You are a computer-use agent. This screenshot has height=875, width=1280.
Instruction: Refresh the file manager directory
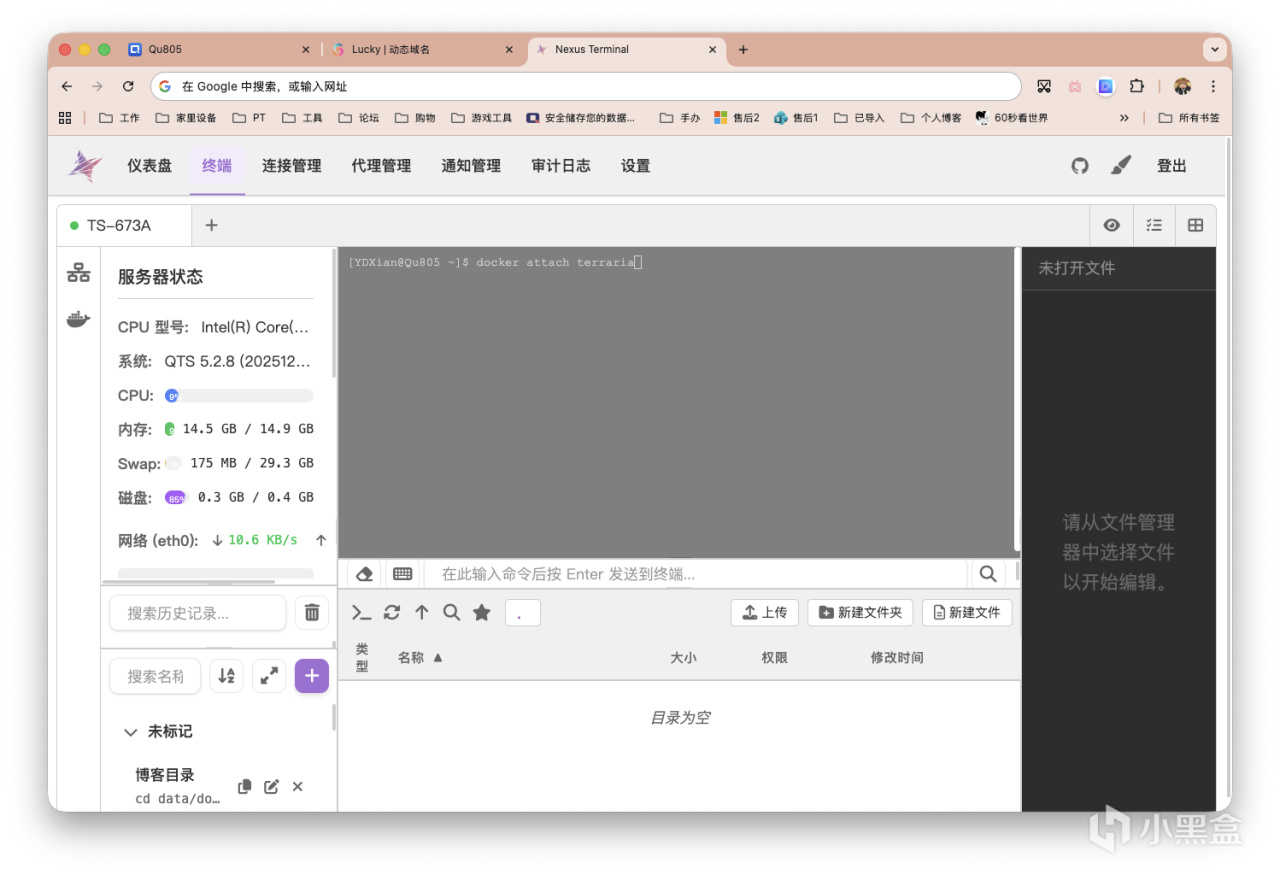pyautogui.click(x=392, y=613)
